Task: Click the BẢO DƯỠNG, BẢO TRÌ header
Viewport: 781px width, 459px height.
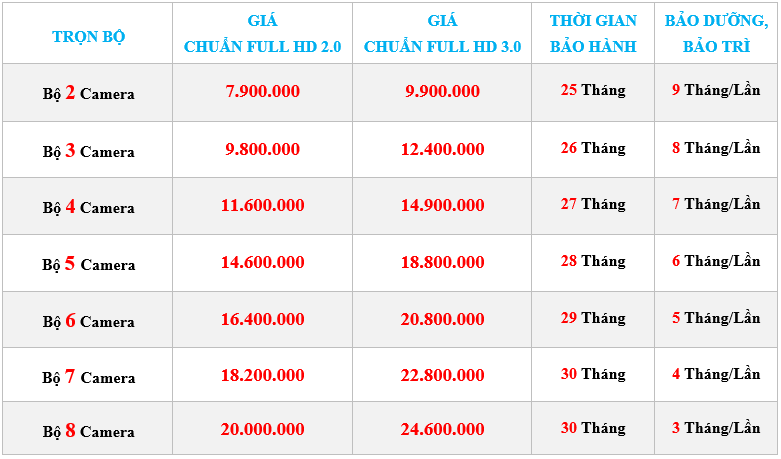Action: (716, 34)
